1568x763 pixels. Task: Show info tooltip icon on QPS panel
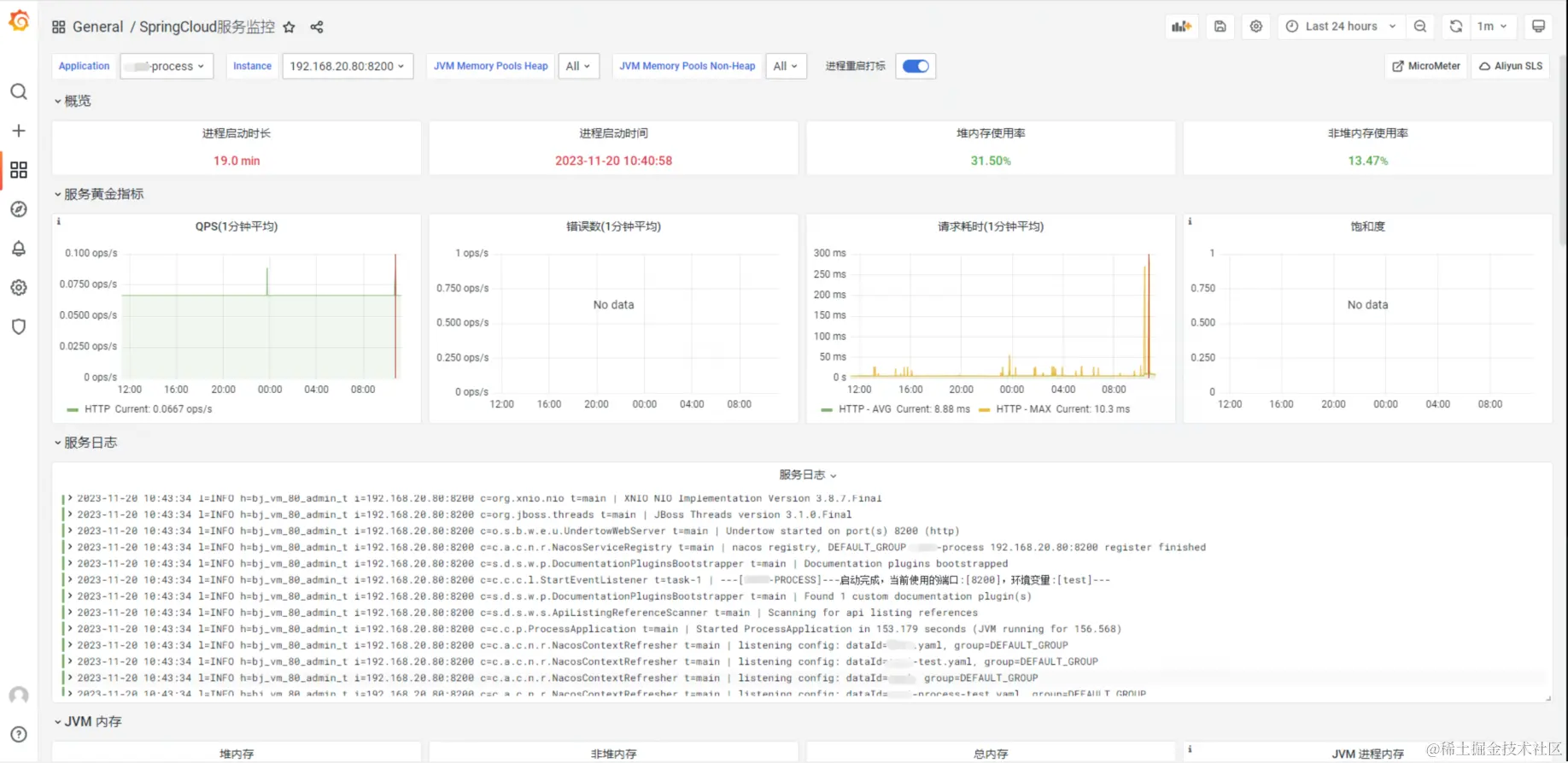(59, 221)
